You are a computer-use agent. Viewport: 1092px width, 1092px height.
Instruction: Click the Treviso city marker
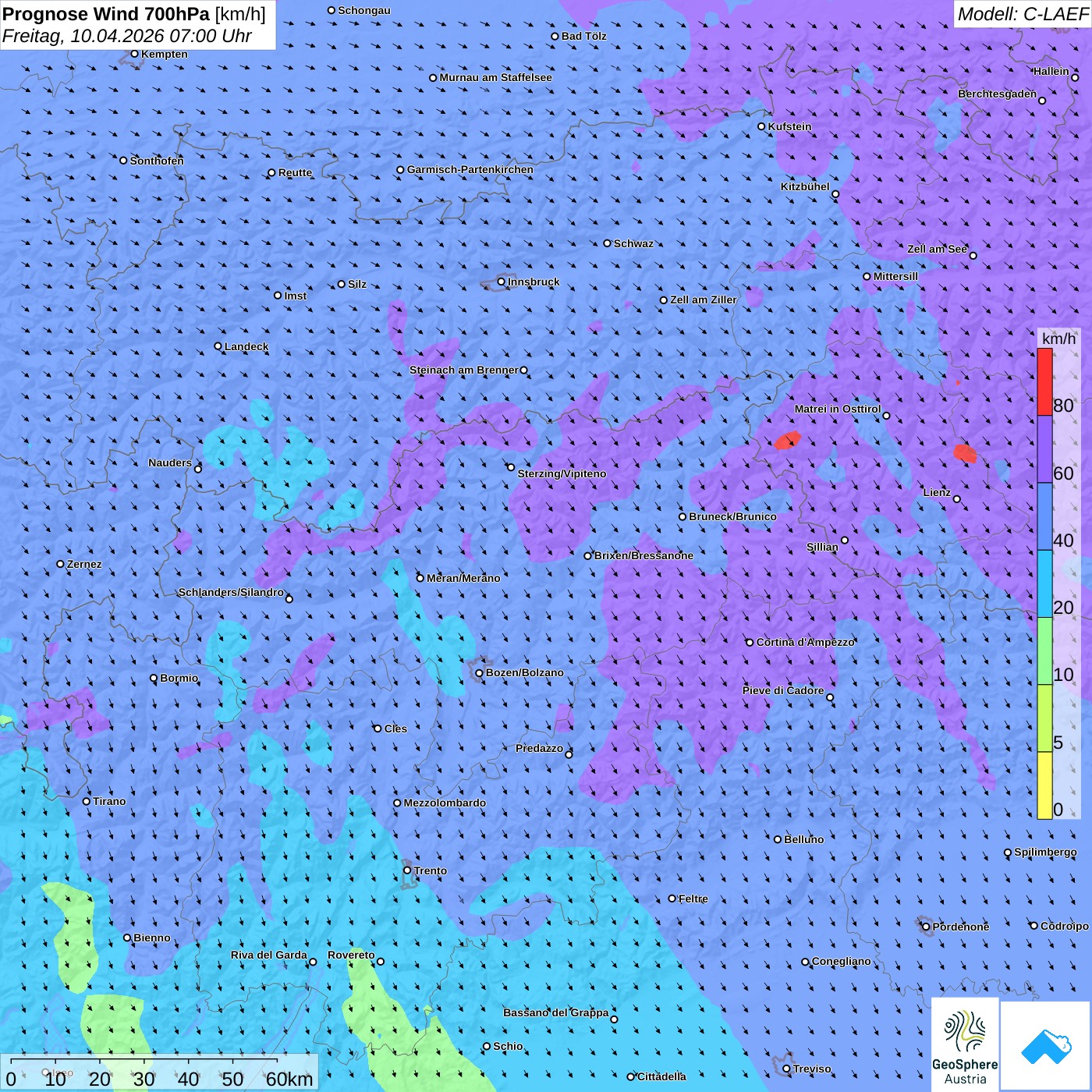click(787, 1069)
